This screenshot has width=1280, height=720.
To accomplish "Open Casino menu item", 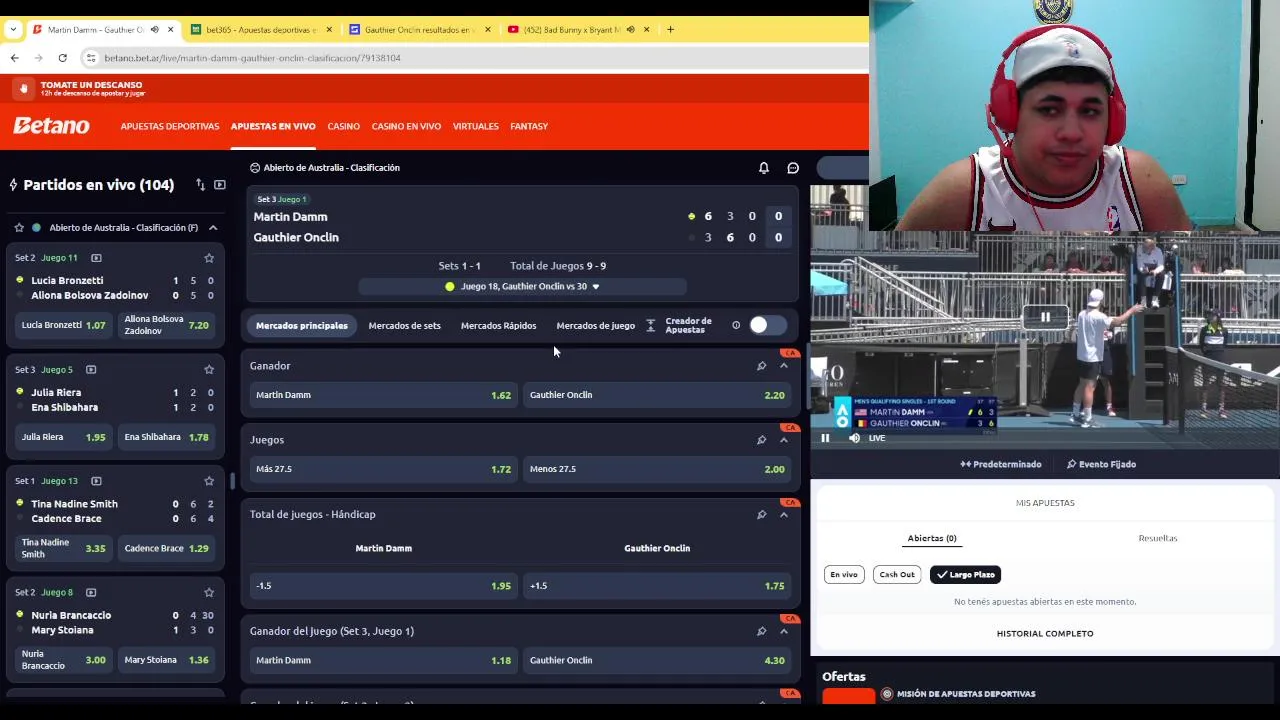I will tap(343, 126).
